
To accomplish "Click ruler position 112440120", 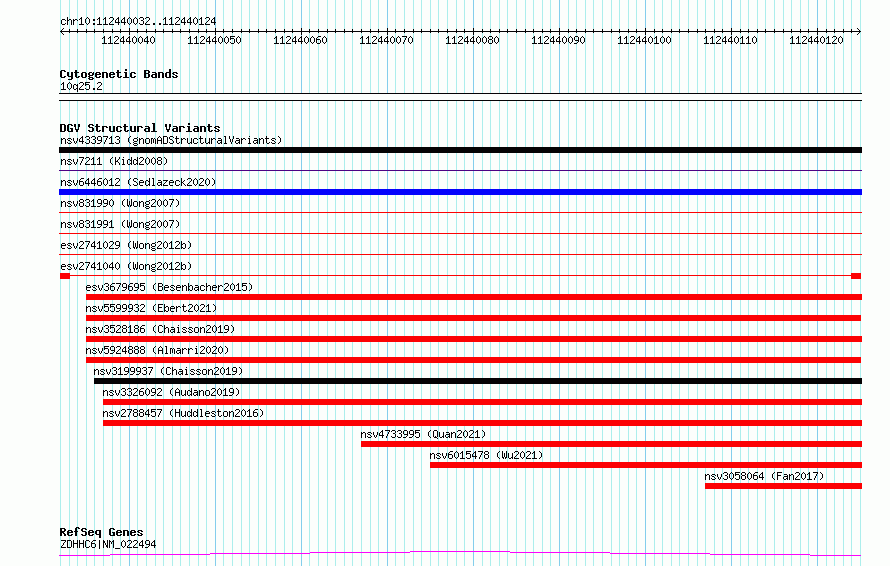I will [816, 40].
